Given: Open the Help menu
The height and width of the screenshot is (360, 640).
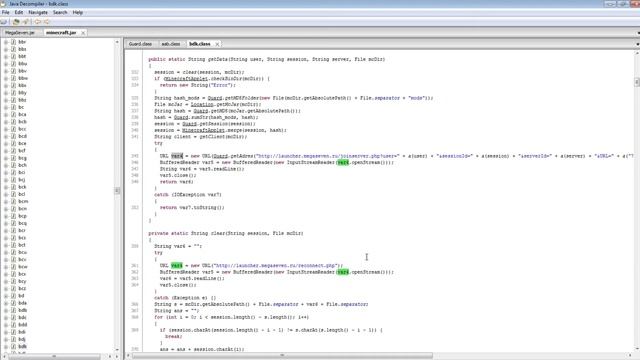Looking at the screenshot, I should [x=78, y=13].
